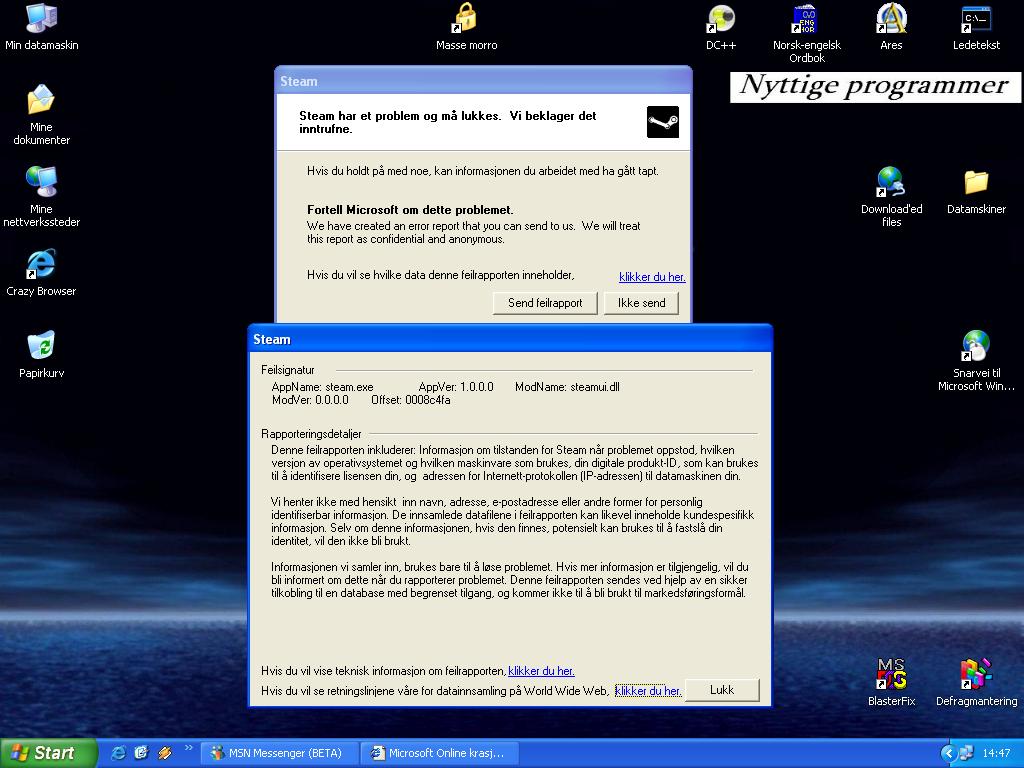The height and width of the screenshot is (768, 1024).
Task: Launch the BlasterFix desktop icon
Action: pyautogui.click(x=891, y=675)
